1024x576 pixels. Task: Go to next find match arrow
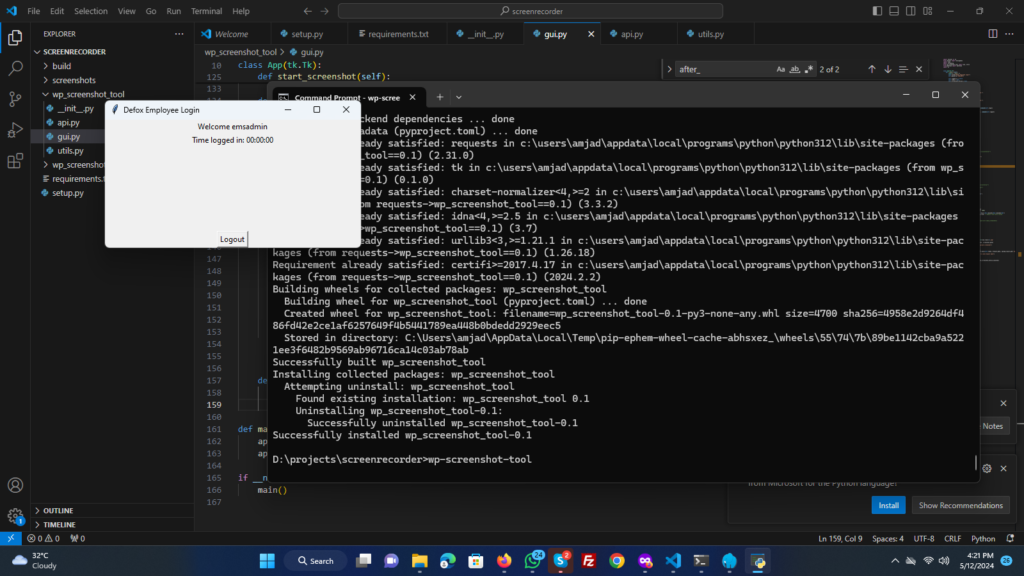tap(888, 69)
